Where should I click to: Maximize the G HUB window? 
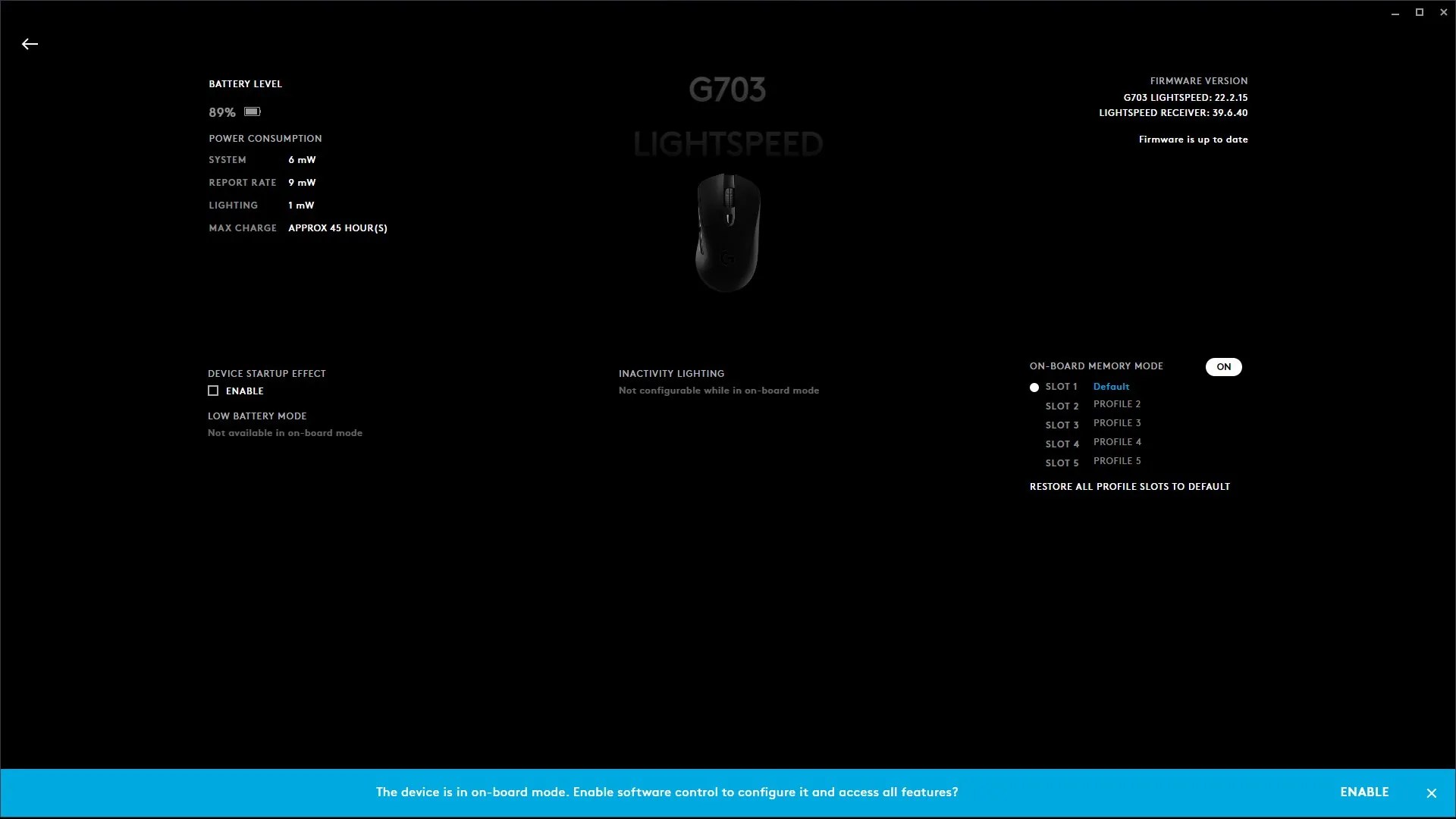[x=1420, y=12]
